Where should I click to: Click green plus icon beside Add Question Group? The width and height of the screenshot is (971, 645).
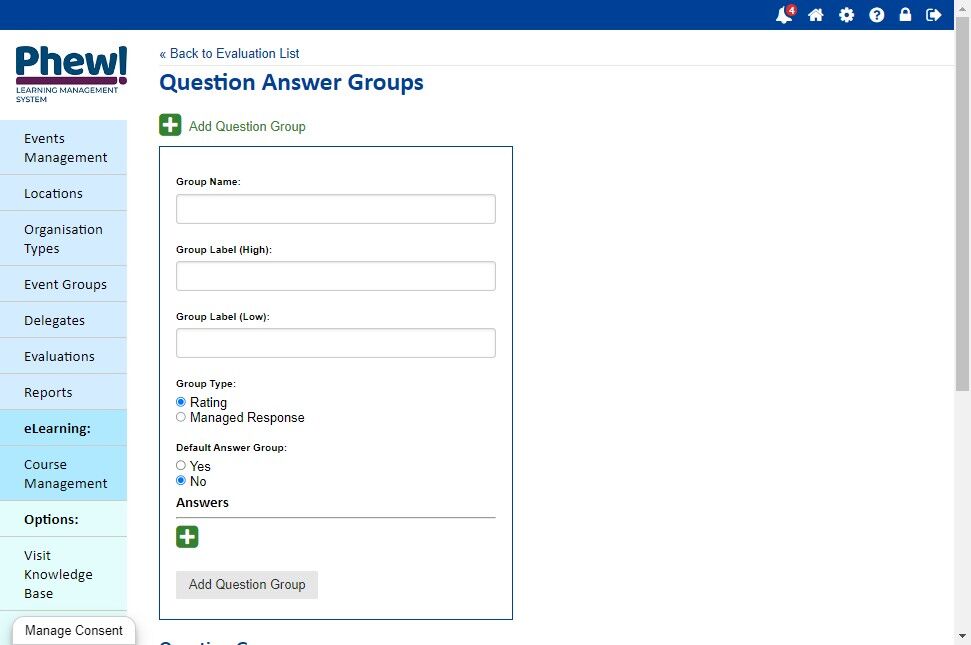pyautogui.click(x=170, y=125)
